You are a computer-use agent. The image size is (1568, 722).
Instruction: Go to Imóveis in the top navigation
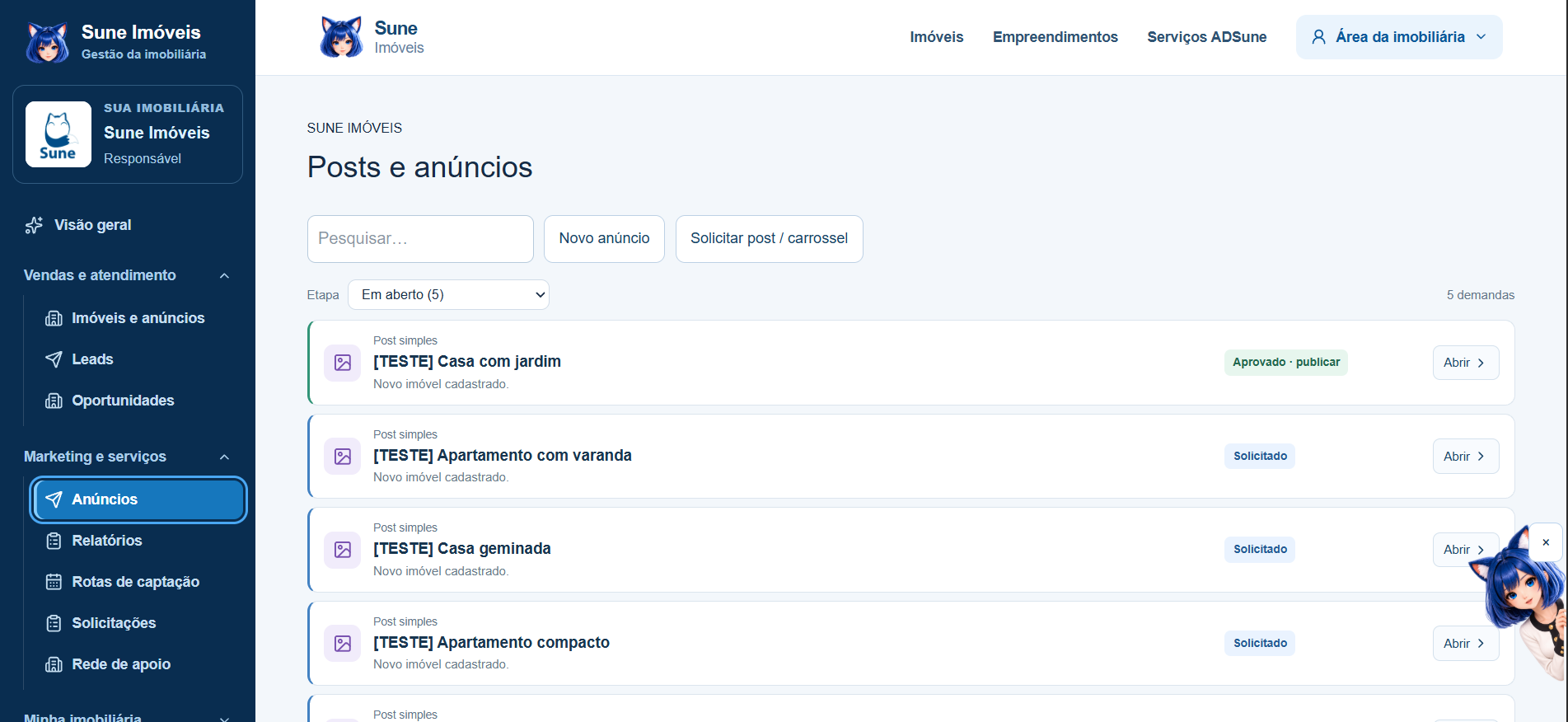click(937, 37)
